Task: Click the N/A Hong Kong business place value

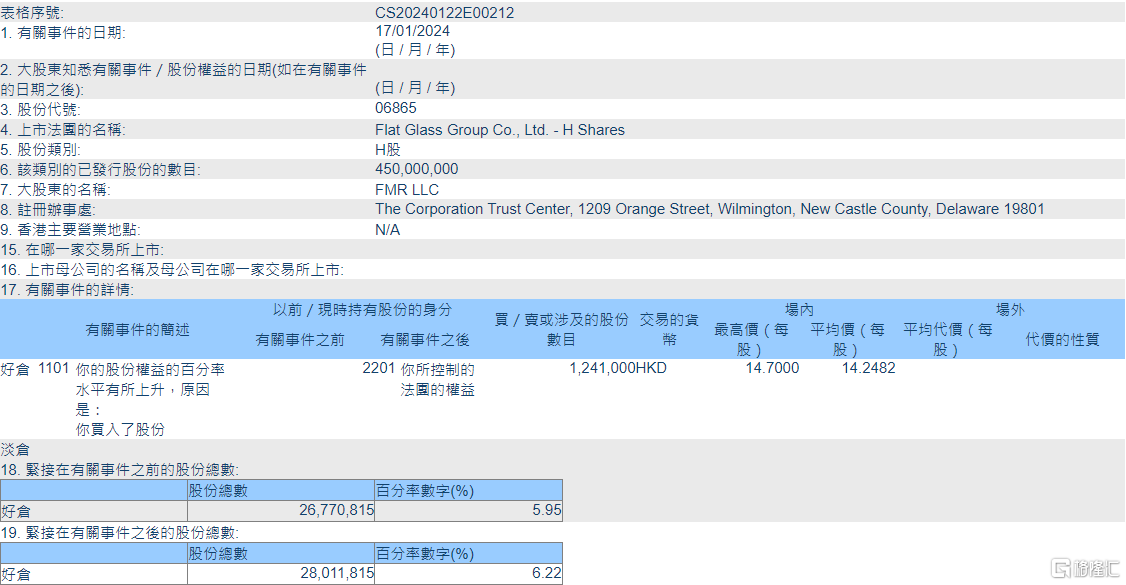Action: point(388,230)
